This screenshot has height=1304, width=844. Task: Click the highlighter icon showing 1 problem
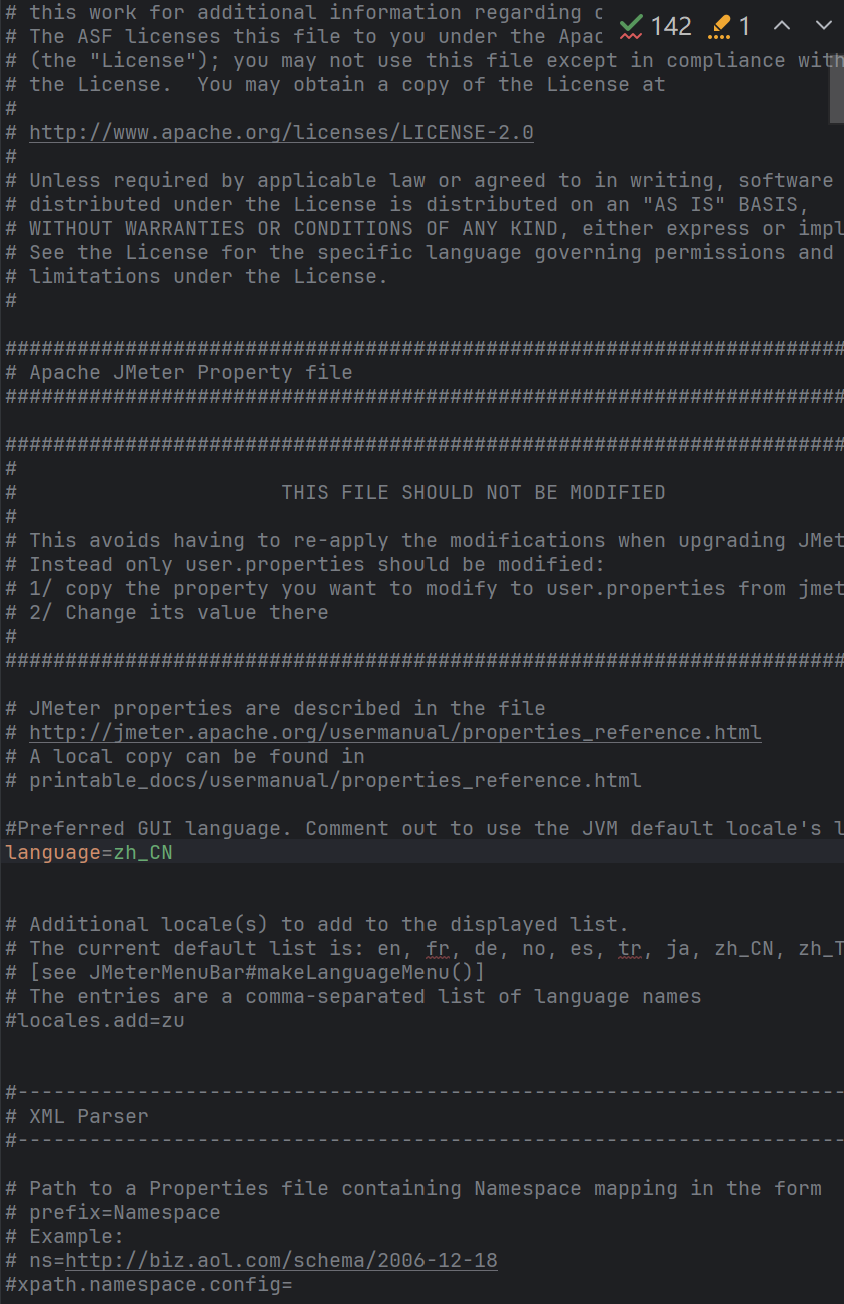tap(729, 26)
